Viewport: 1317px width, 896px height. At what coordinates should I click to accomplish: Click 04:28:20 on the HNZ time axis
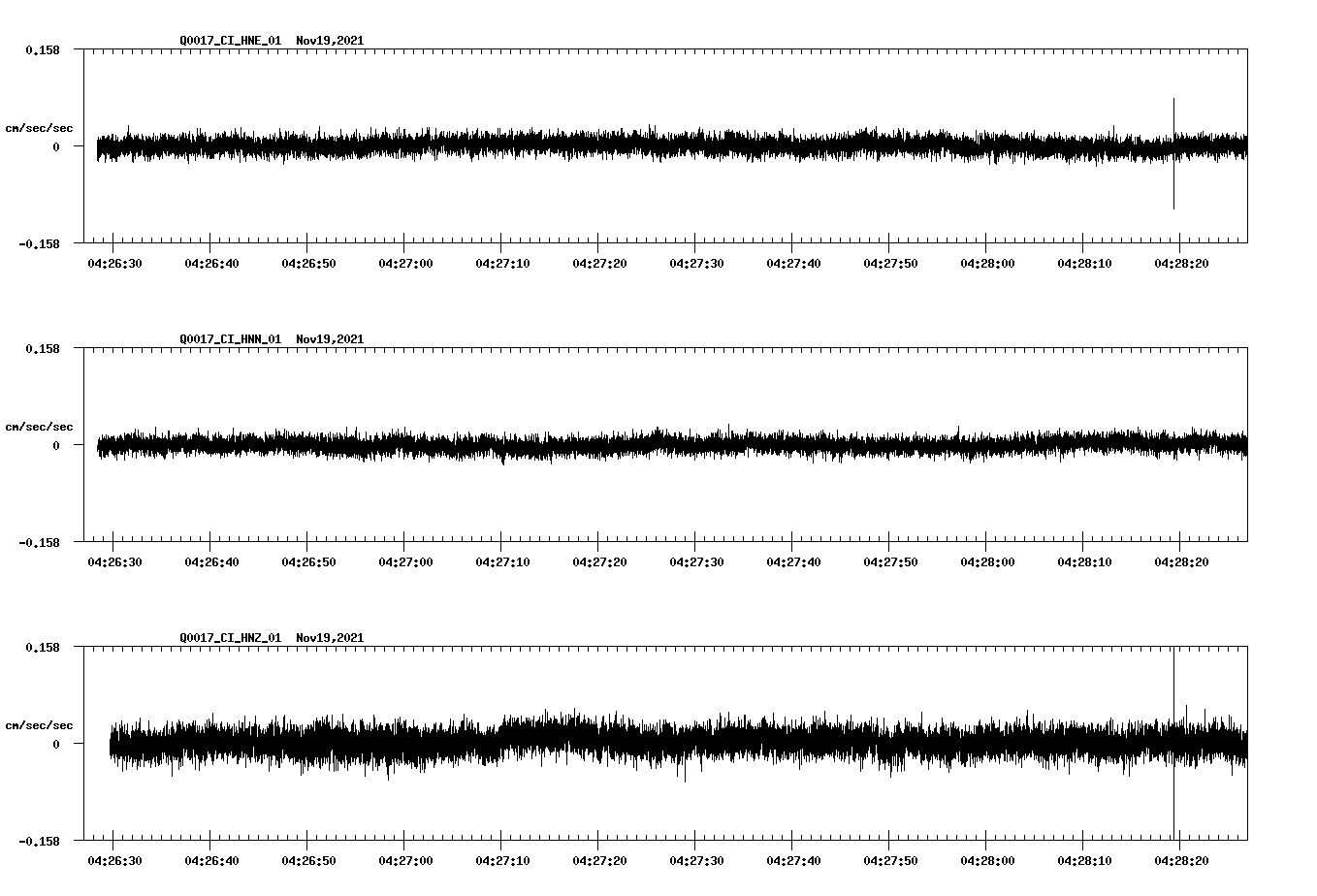tap(1181, 860)
